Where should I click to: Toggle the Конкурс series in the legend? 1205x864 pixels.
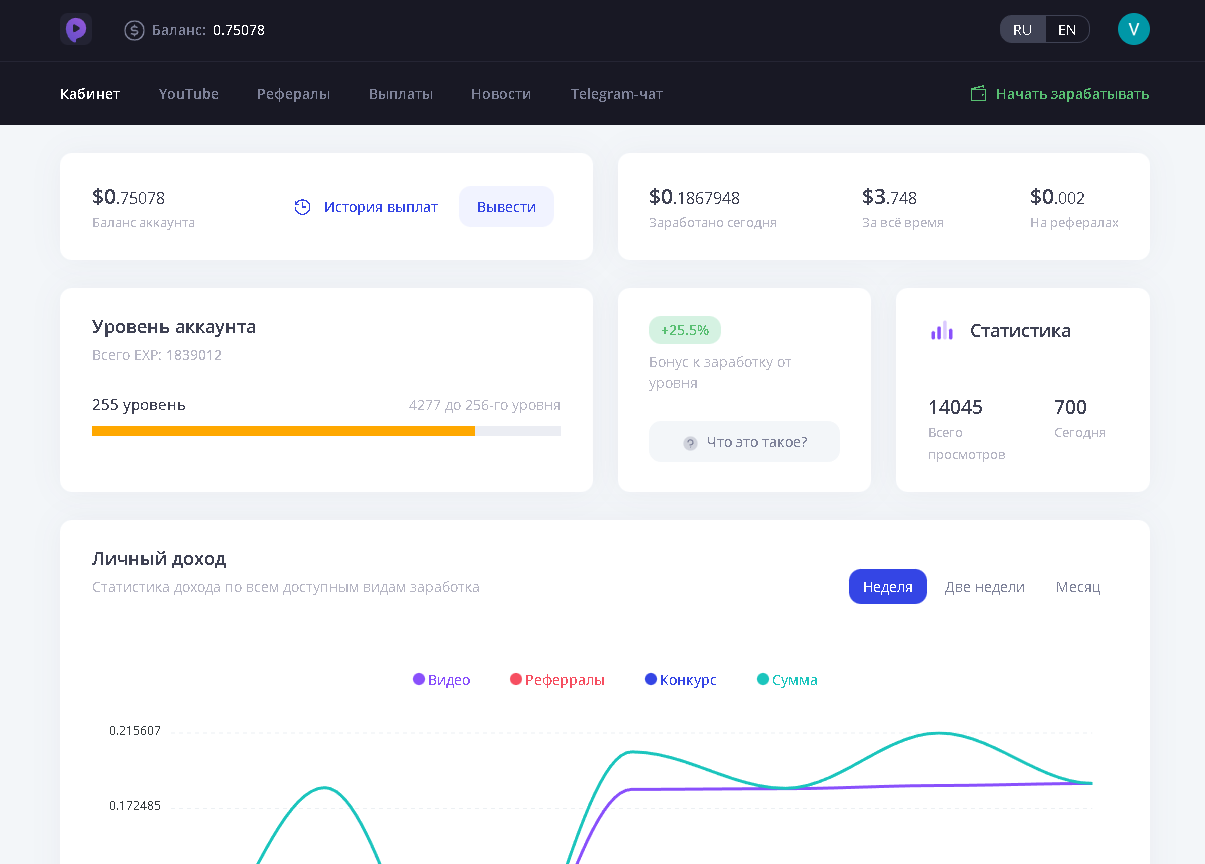(680, 680)
